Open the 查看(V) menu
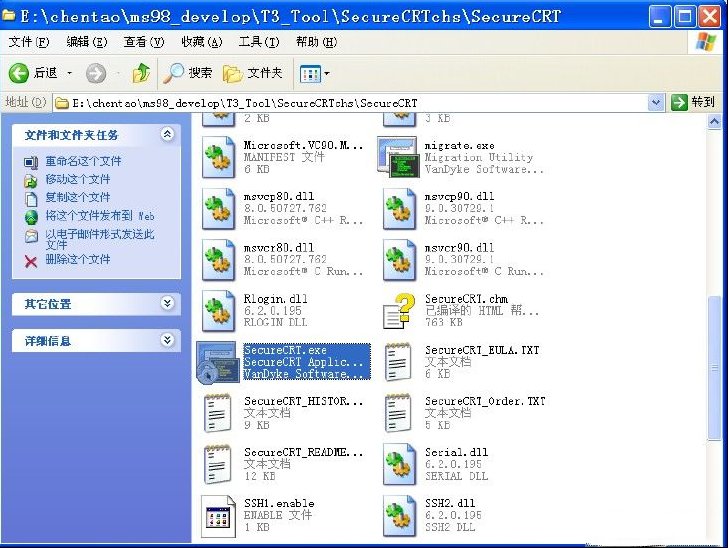Screen dimensions: 728x548 tap(144, 42)
